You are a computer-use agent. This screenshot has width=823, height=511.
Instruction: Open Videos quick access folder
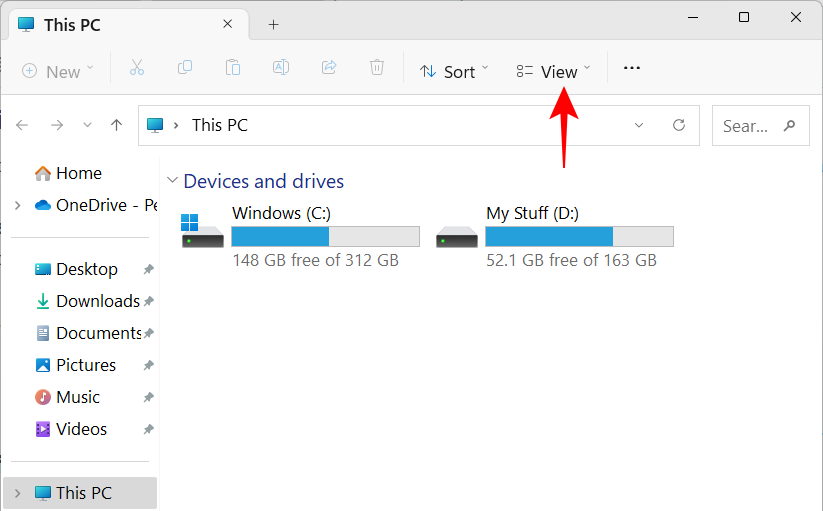point(70,429)
